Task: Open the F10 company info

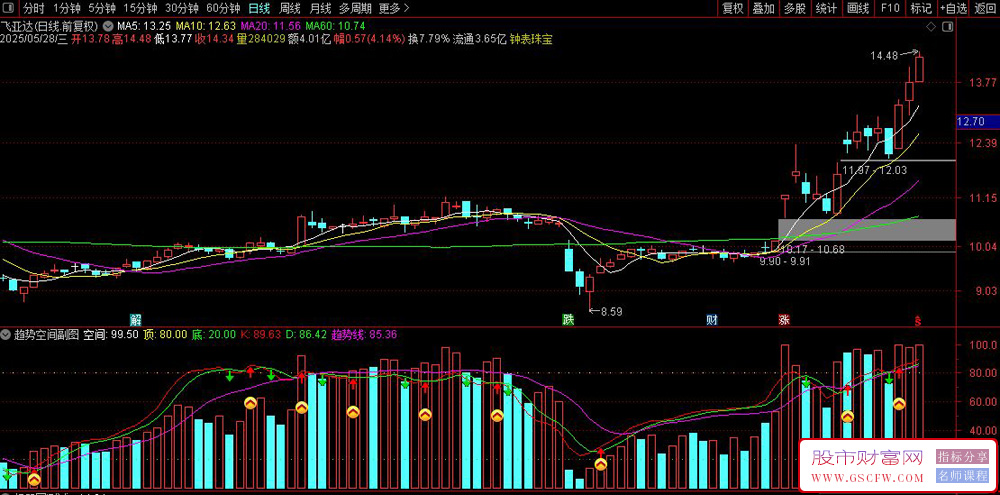Action: [890, 8]
